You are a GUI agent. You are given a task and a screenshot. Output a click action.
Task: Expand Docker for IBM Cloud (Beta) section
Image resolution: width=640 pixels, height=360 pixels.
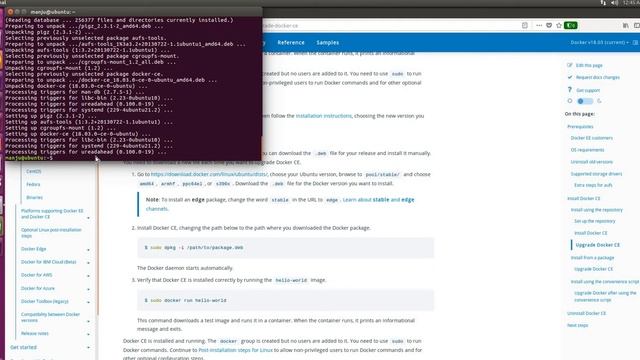88,262
